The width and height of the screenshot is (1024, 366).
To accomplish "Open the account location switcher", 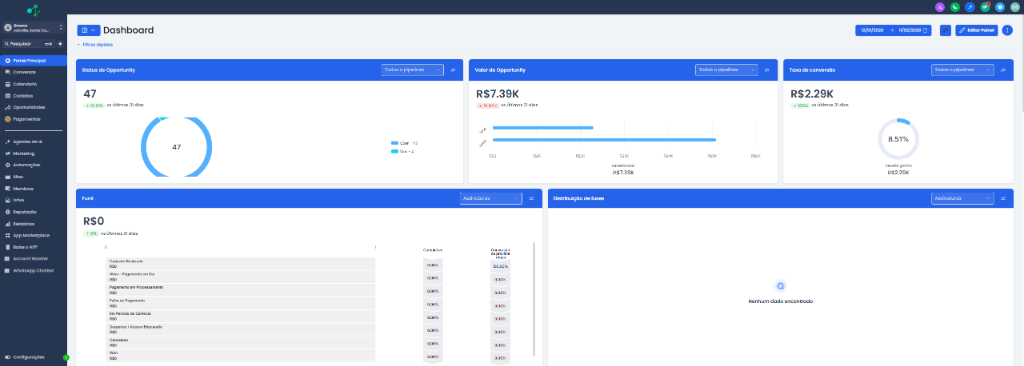I will pos(33,28).
